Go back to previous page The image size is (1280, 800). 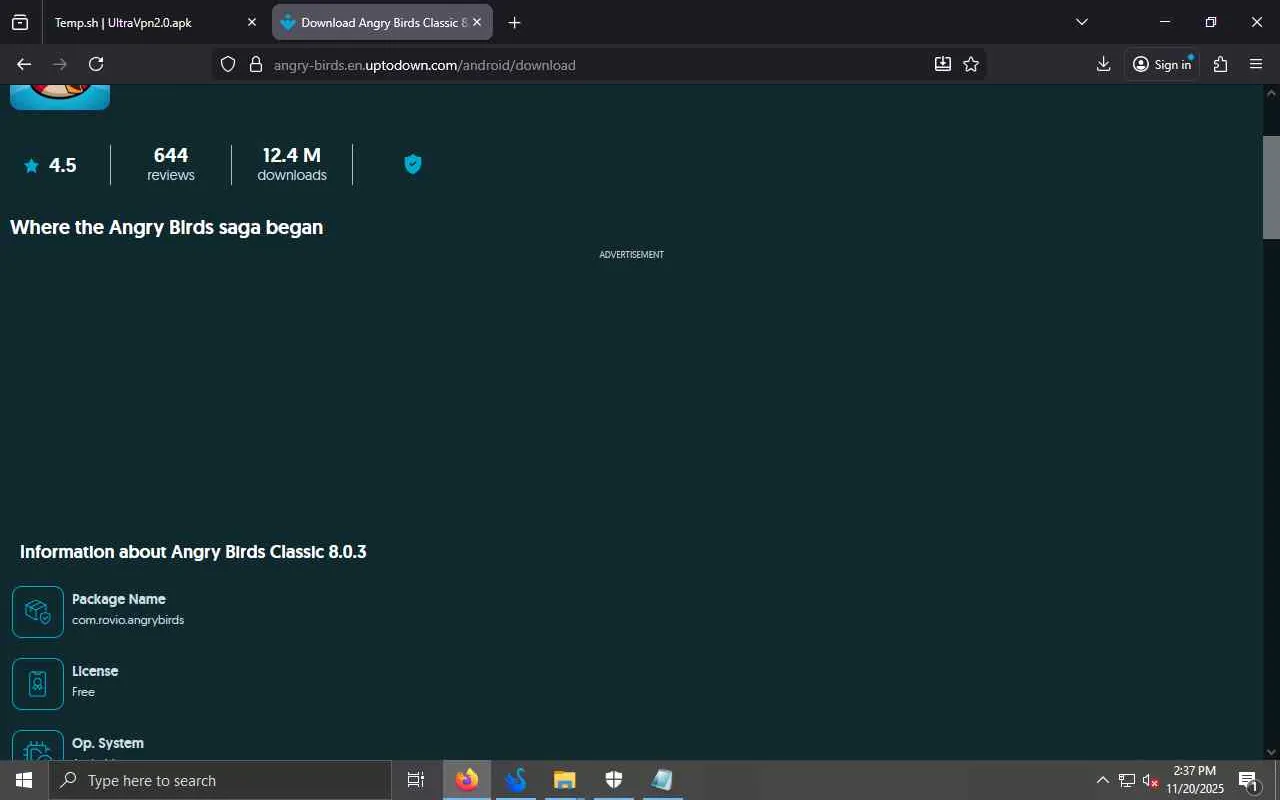pyautogui.click(x=24, y=64)
